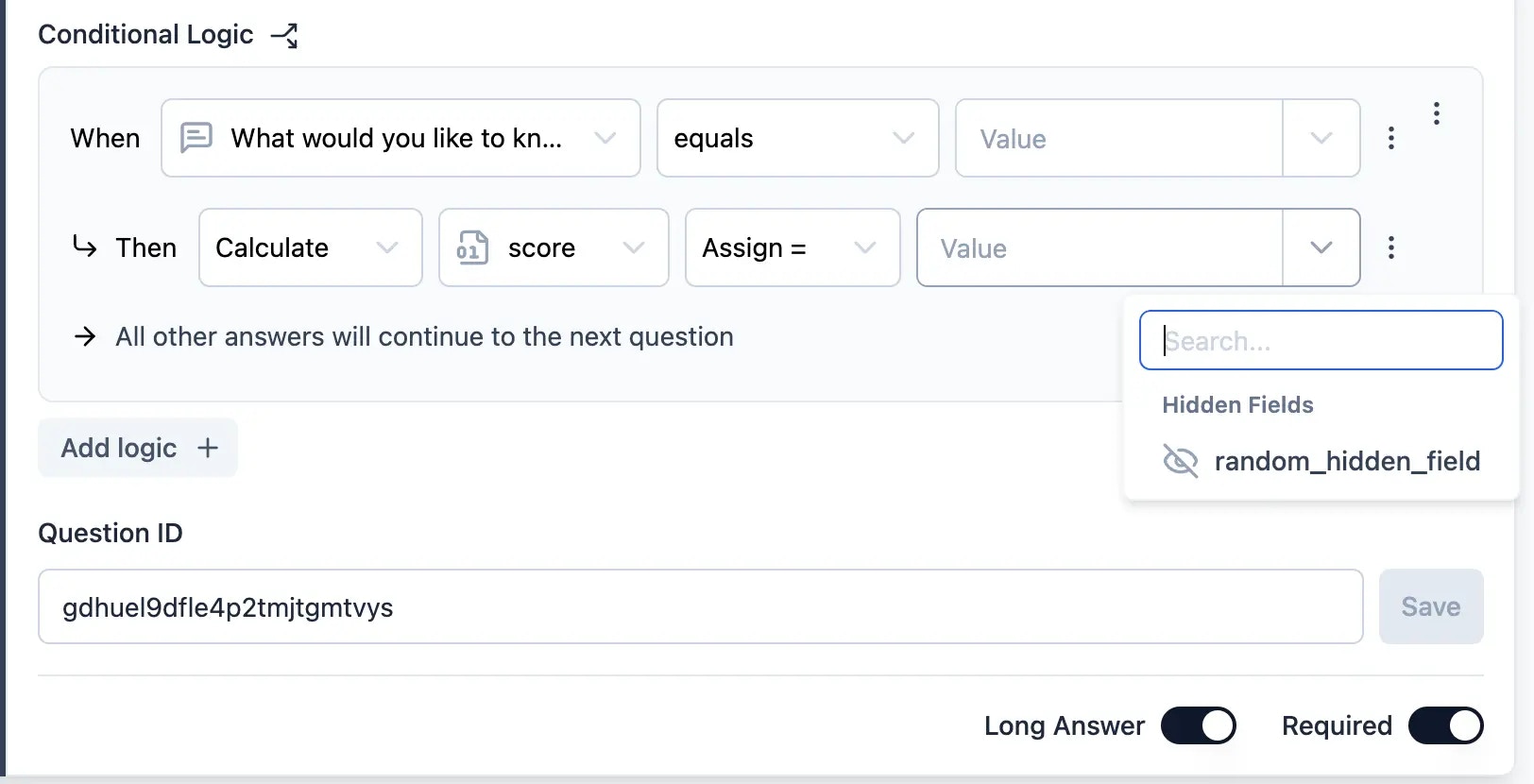Open the kebab menu on the When condition row

[1390, 138]
